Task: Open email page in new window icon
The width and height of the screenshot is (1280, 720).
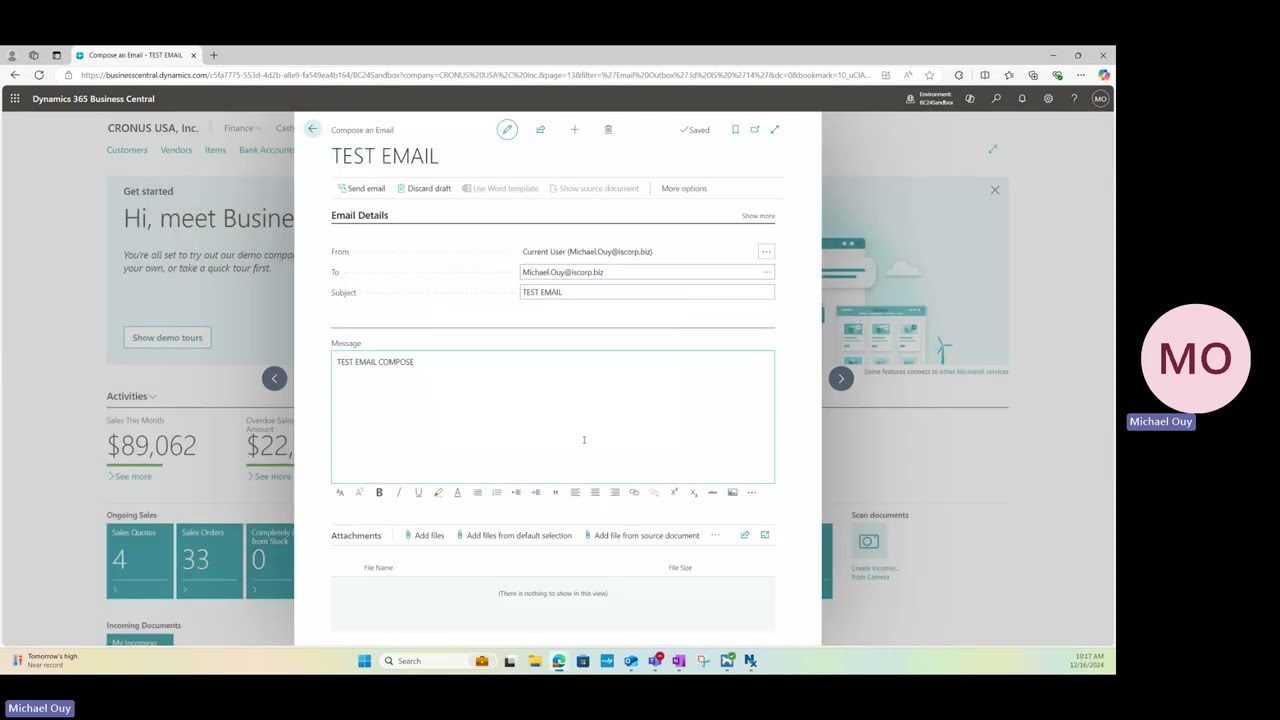Action: (x=755, y=129)
